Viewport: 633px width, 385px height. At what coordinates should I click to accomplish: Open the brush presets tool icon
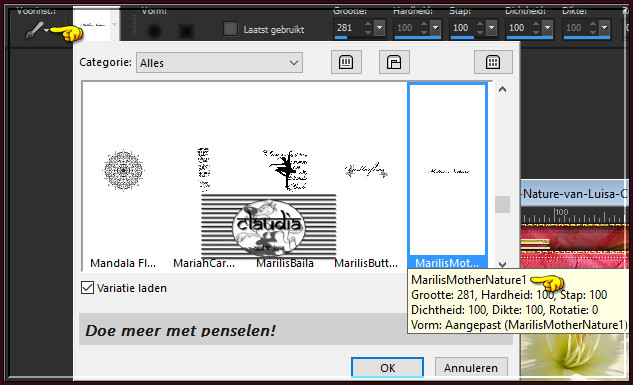tap(35, 30)
